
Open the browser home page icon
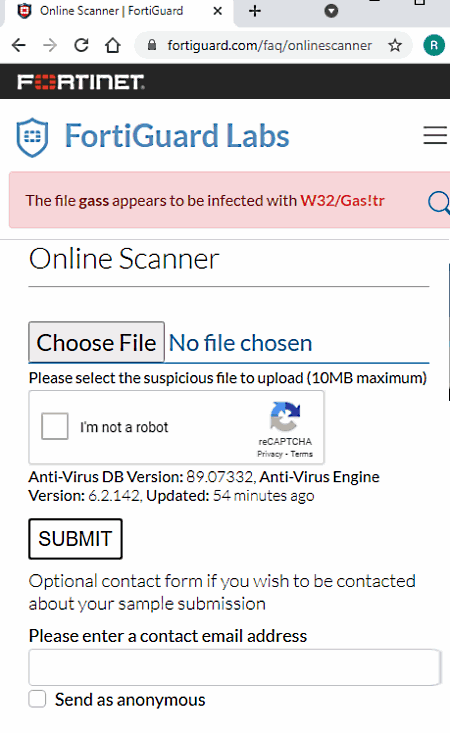pos(113,45)
